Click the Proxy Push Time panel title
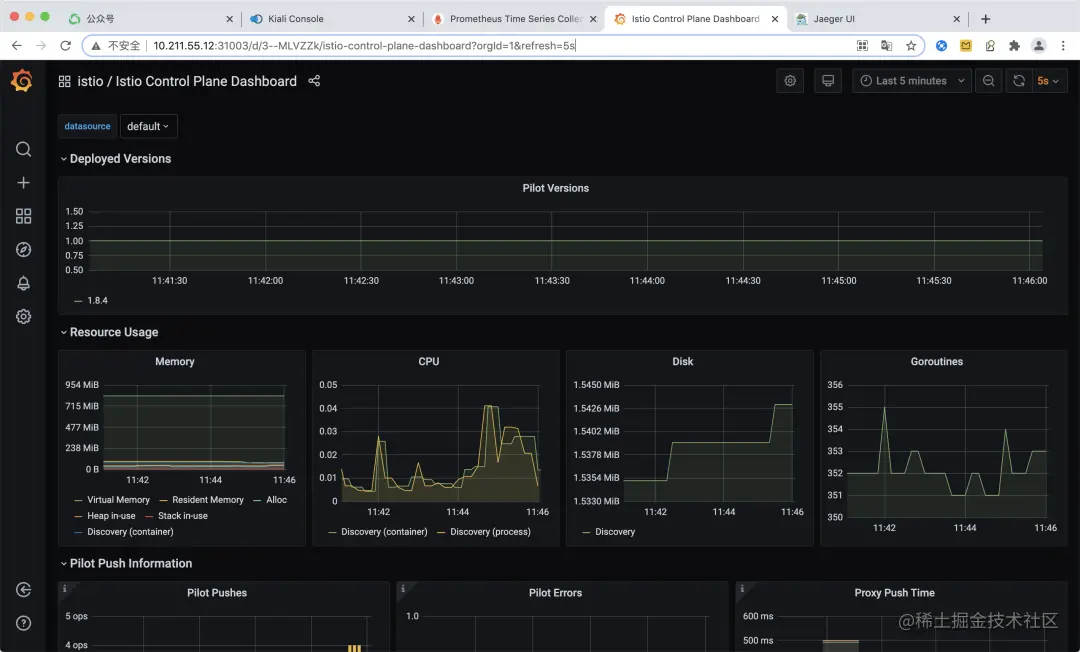The image size is (1080, 652). tap(895, 593)
